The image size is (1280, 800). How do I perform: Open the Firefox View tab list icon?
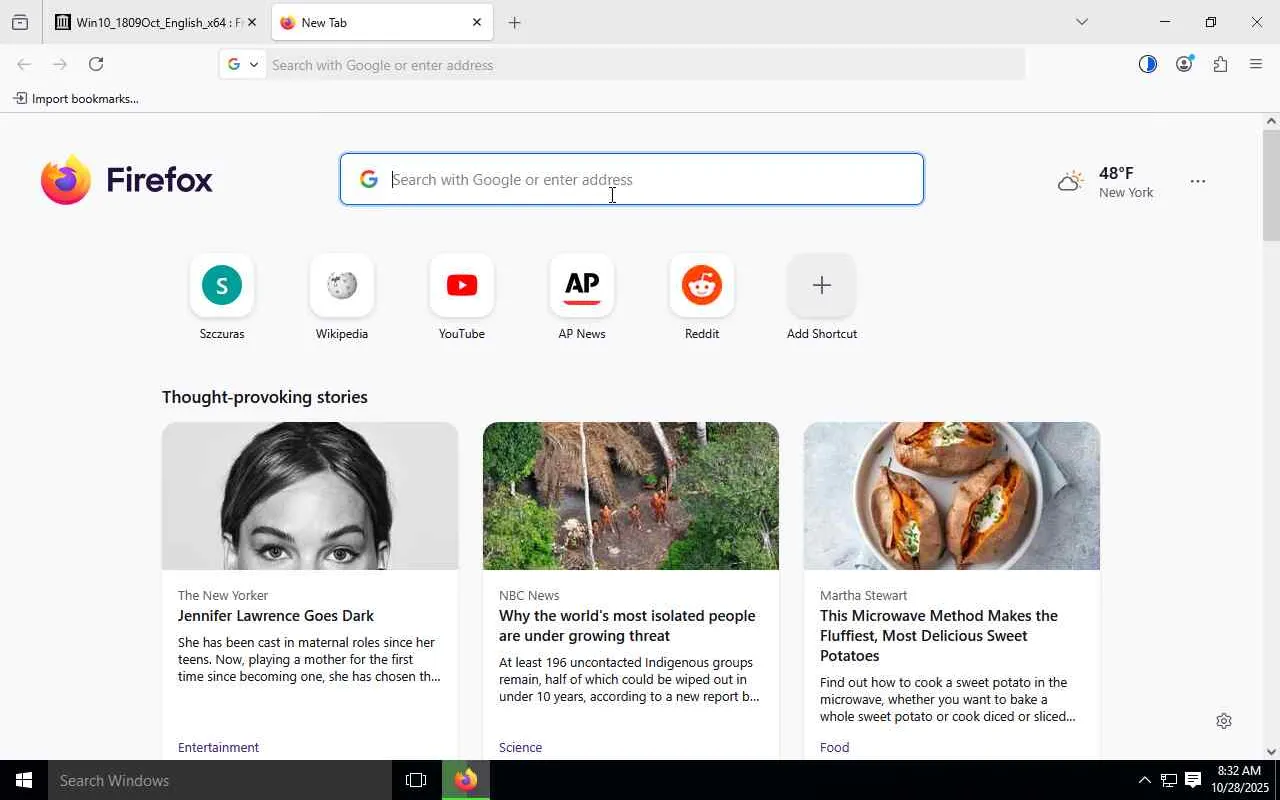click(x=20, y=22)
